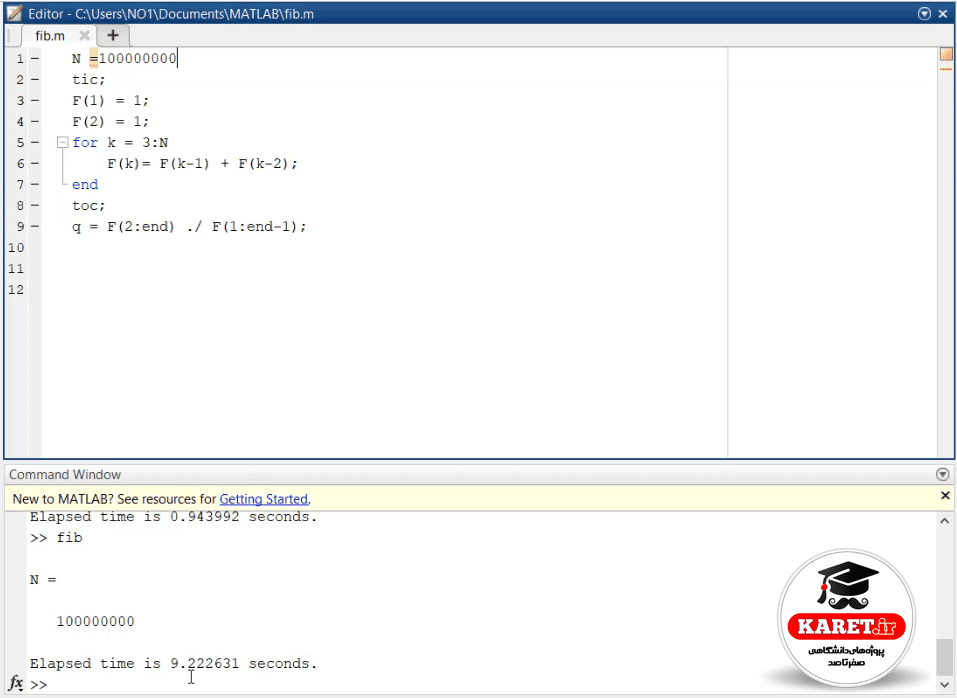Open the Getting Started link

point(264,499)
